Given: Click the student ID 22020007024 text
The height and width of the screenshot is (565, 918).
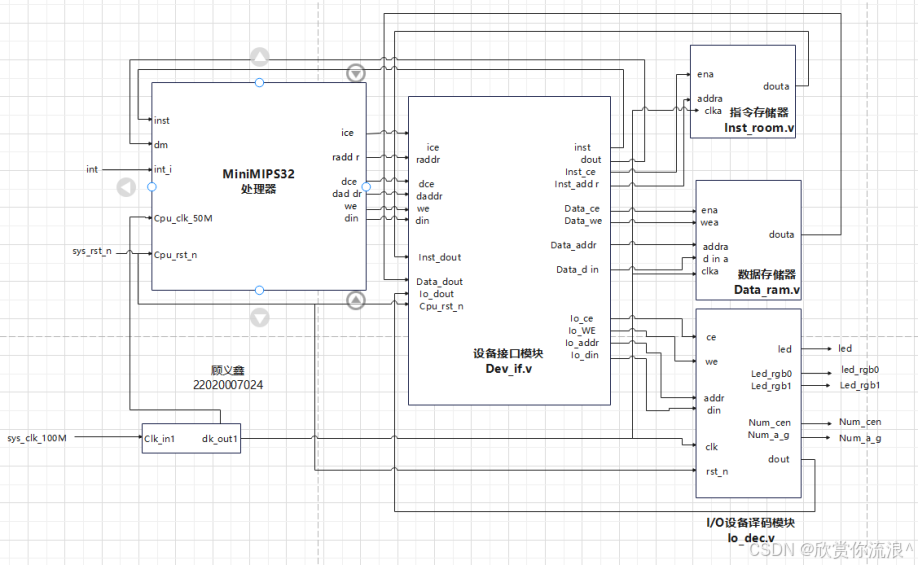Looking at the screenshot, I should 228,385.
